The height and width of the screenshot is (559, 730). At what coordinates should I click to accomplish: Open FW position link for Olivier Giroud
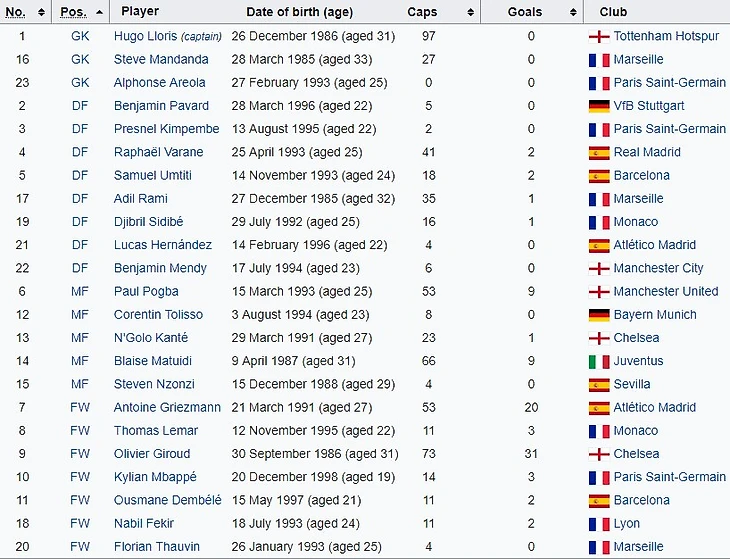coord(80,454)
